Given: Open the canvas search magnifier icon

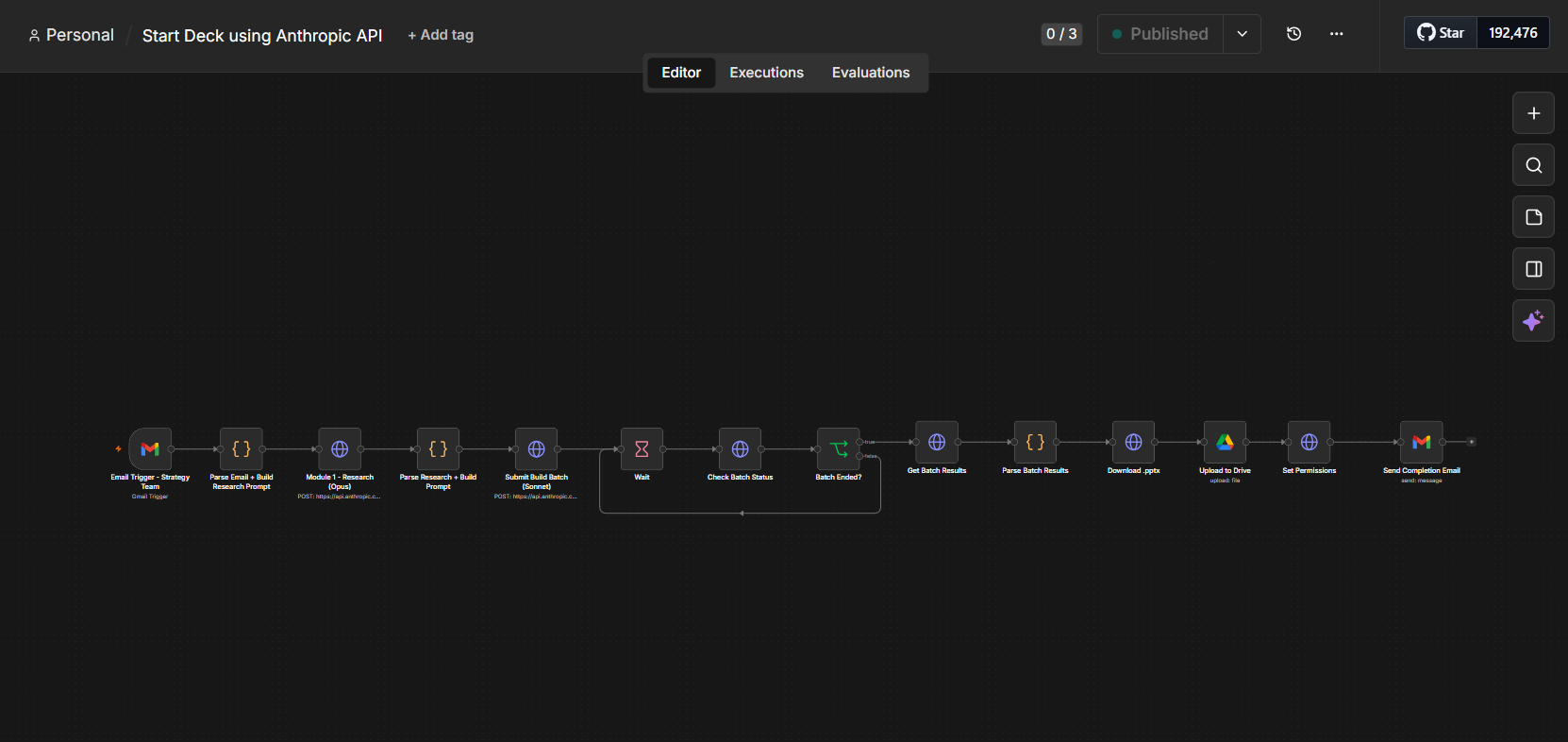Looking at the screenshot, I should [1534, 165].
